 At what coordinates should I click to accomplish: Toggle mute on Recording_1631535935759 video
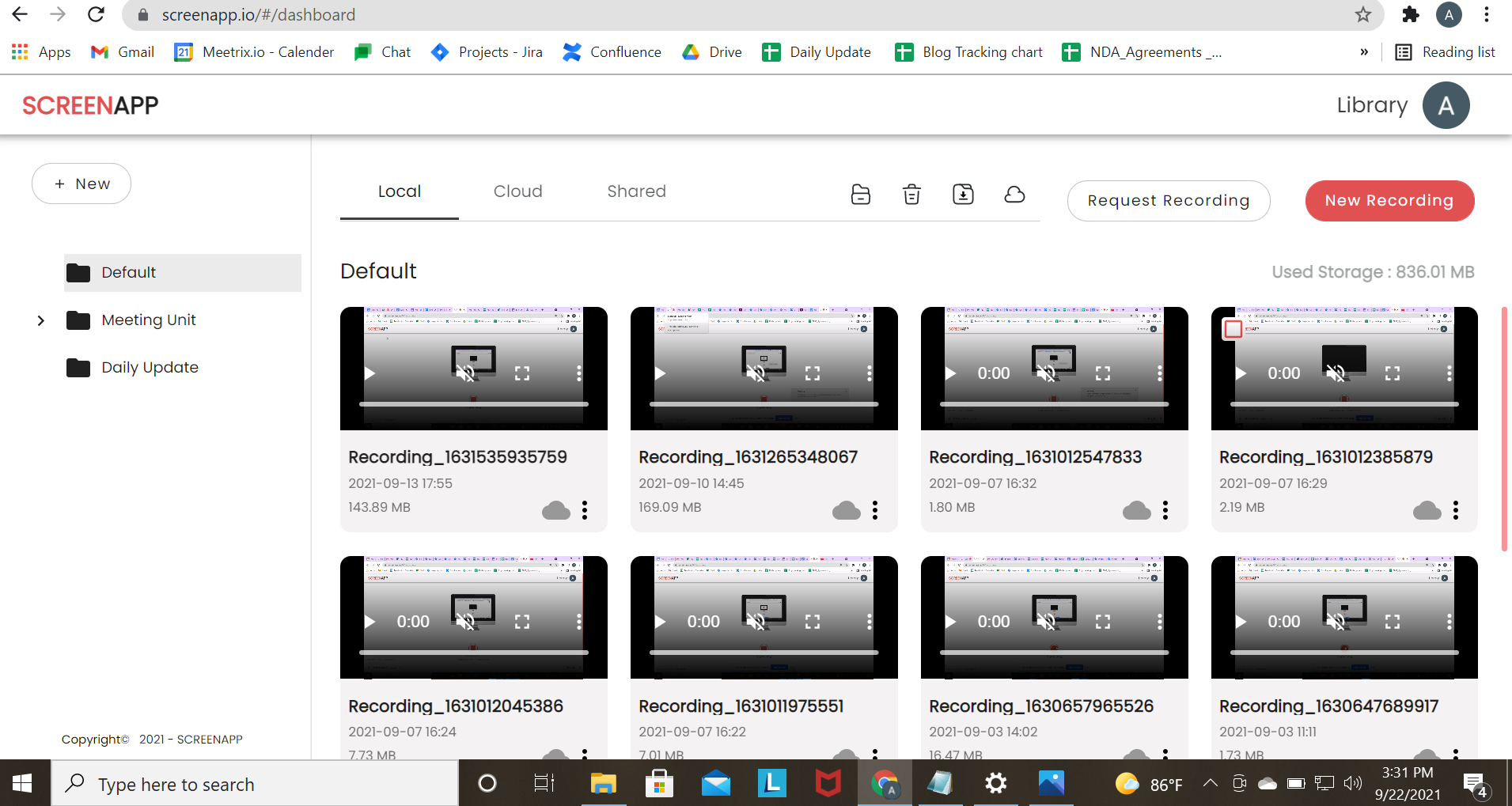465,373
